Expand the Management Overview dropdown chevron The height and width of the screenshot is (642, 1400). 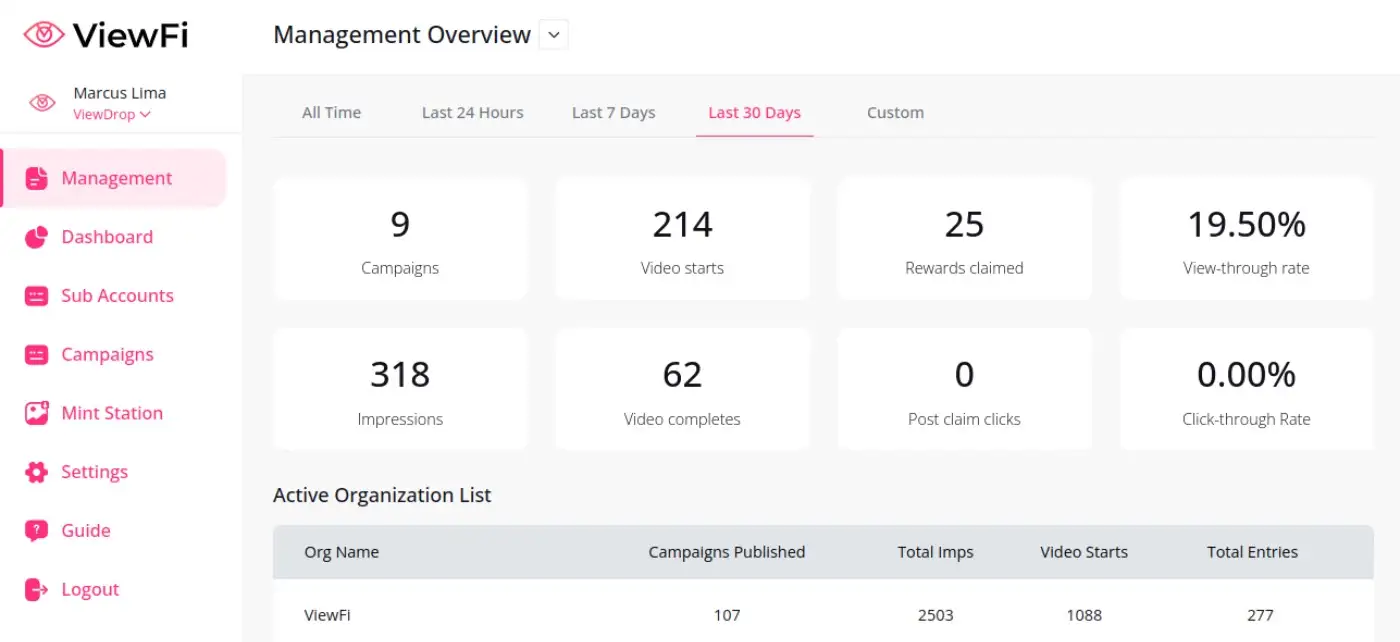coord(553,35)
